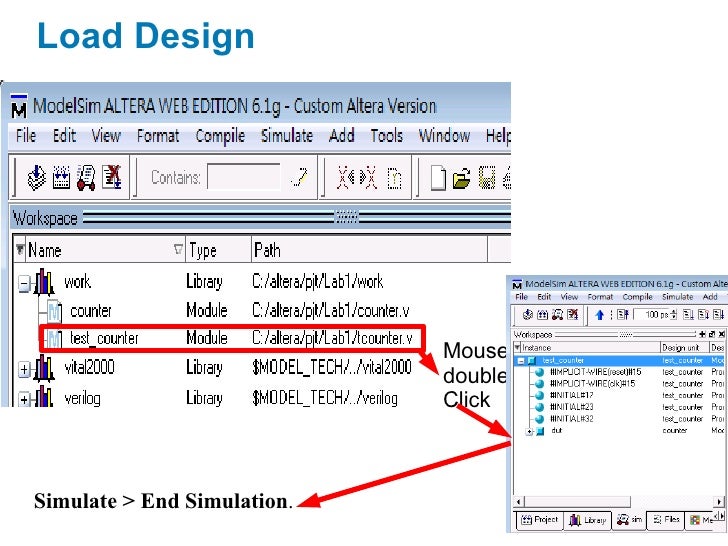Screen dimensions: 728x546
Task: Open View menu in large window
Action: [x=106, y=136]
